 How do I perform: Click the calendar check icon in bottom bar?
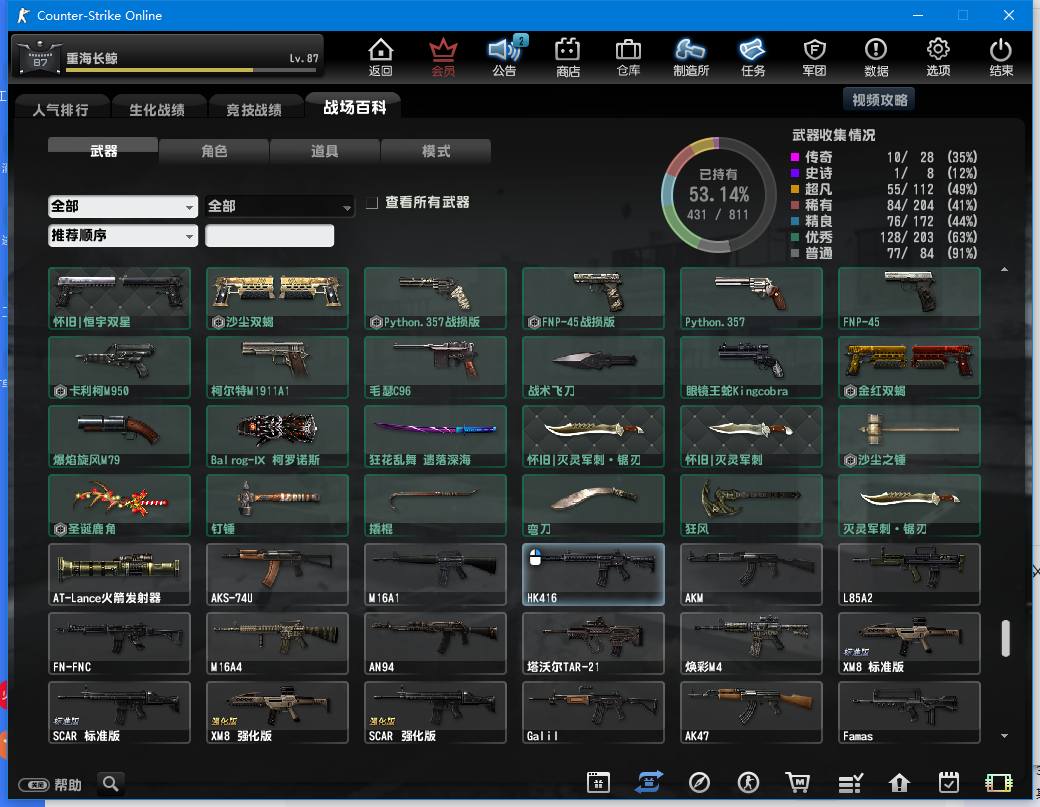tap(948, 782)
